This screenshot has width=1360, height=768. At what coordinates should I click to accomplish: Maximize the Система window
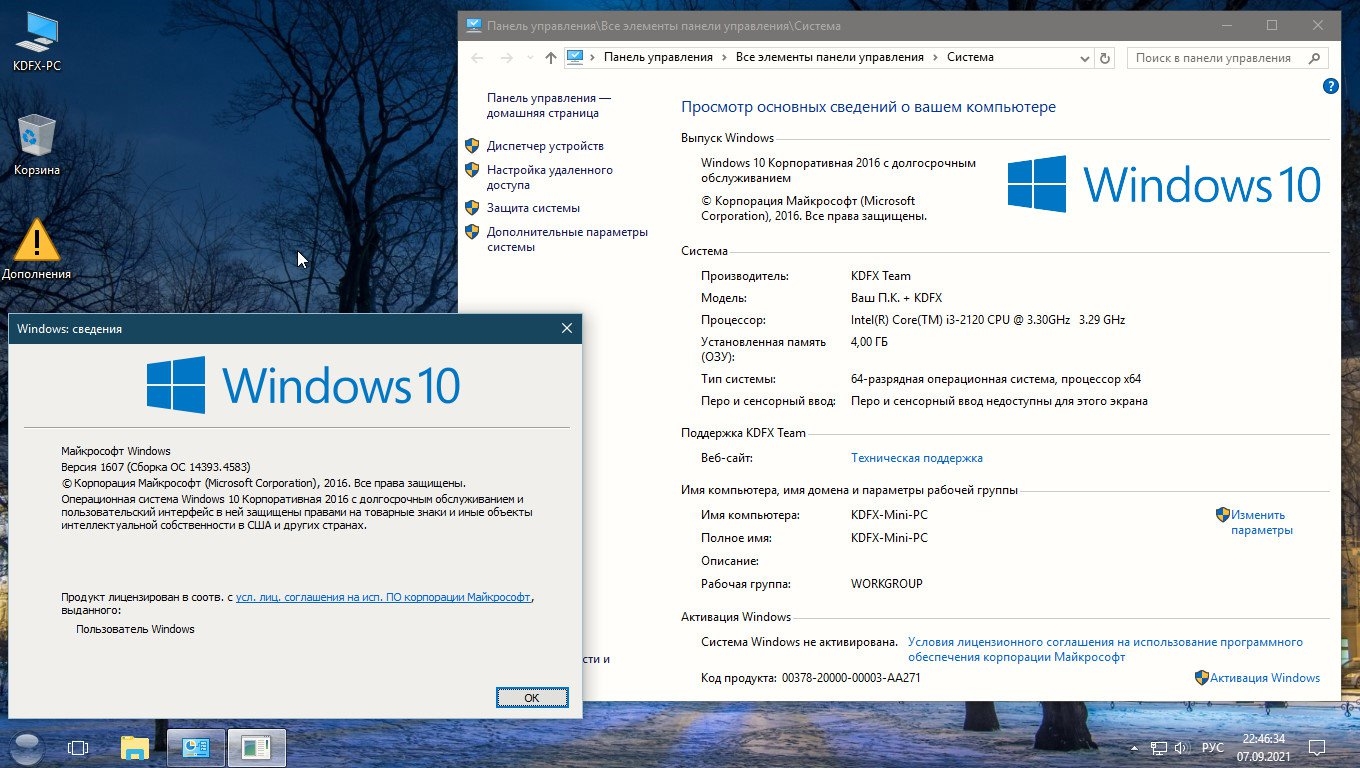(1272, 25)
